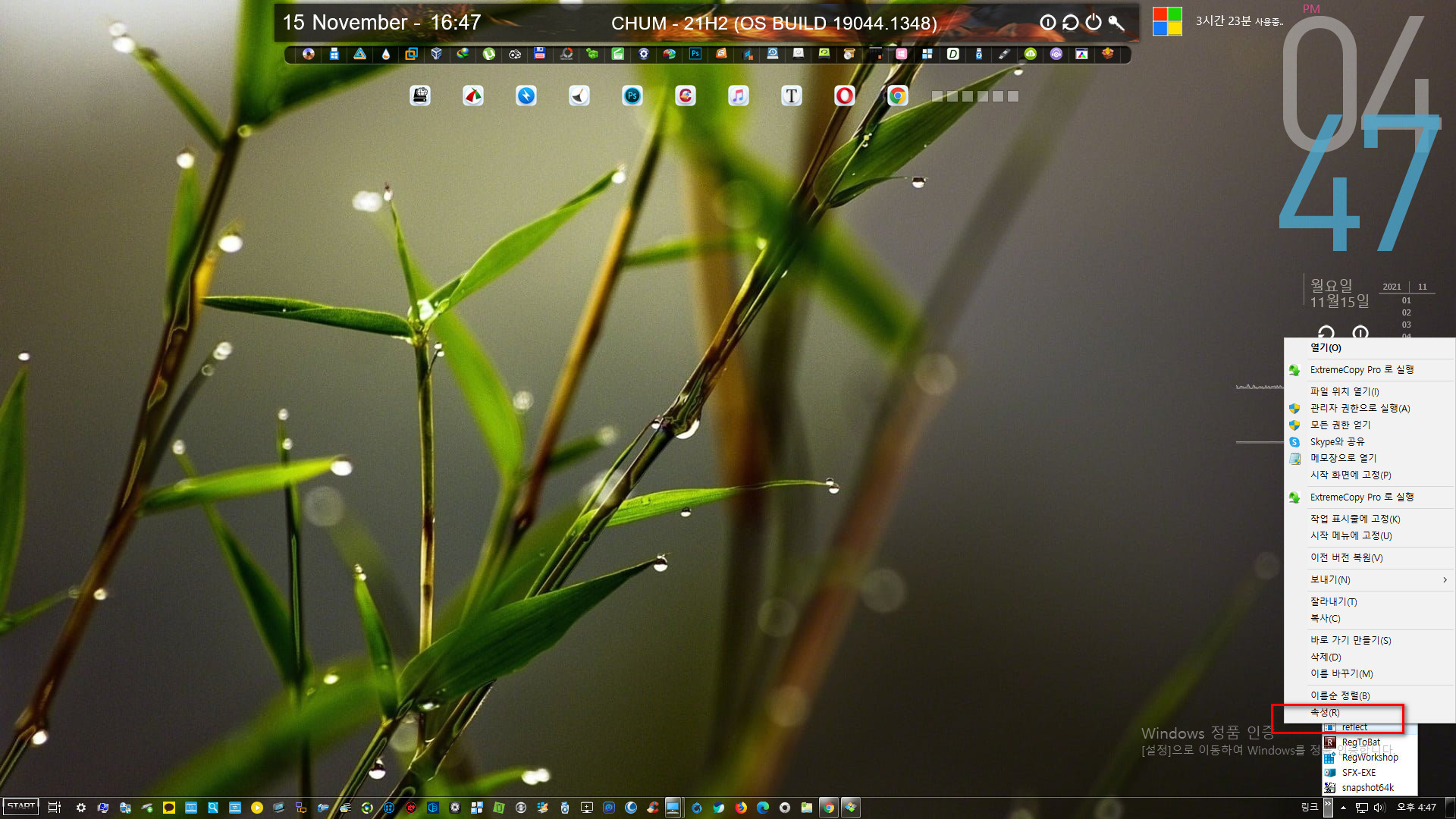Screen dimensions: 1456x819
Task: Click the blue floppy disk launcher icon
Action: [x=539, y=54]
